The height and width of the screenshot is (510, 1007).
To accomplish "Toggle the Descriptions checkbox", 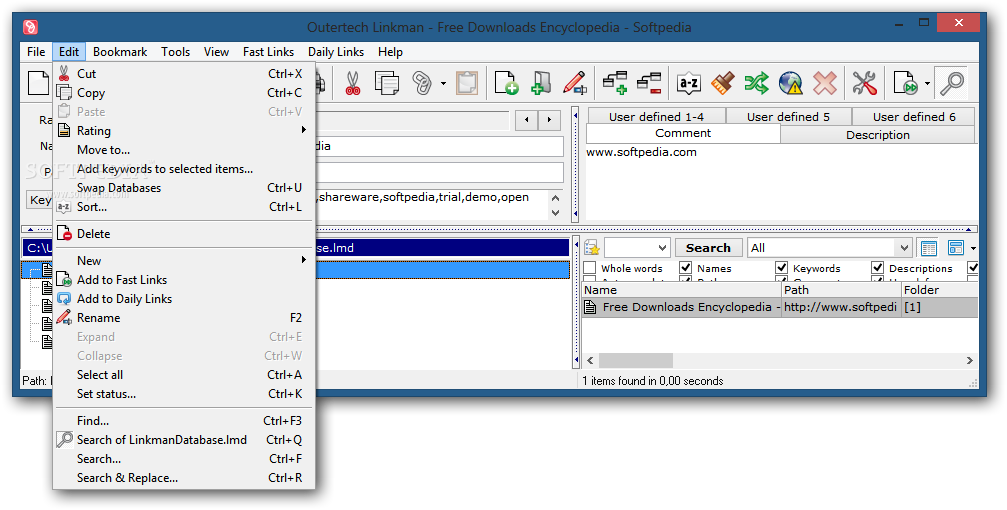I will [878, 268].
